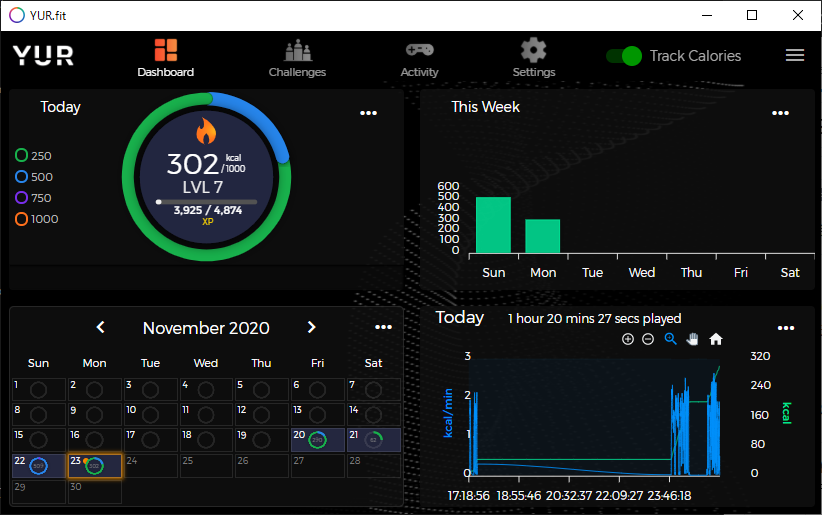The height and width of the screenshot is (515, 822).
Task: Open the Today card options menu
Action: coord(369,113)
